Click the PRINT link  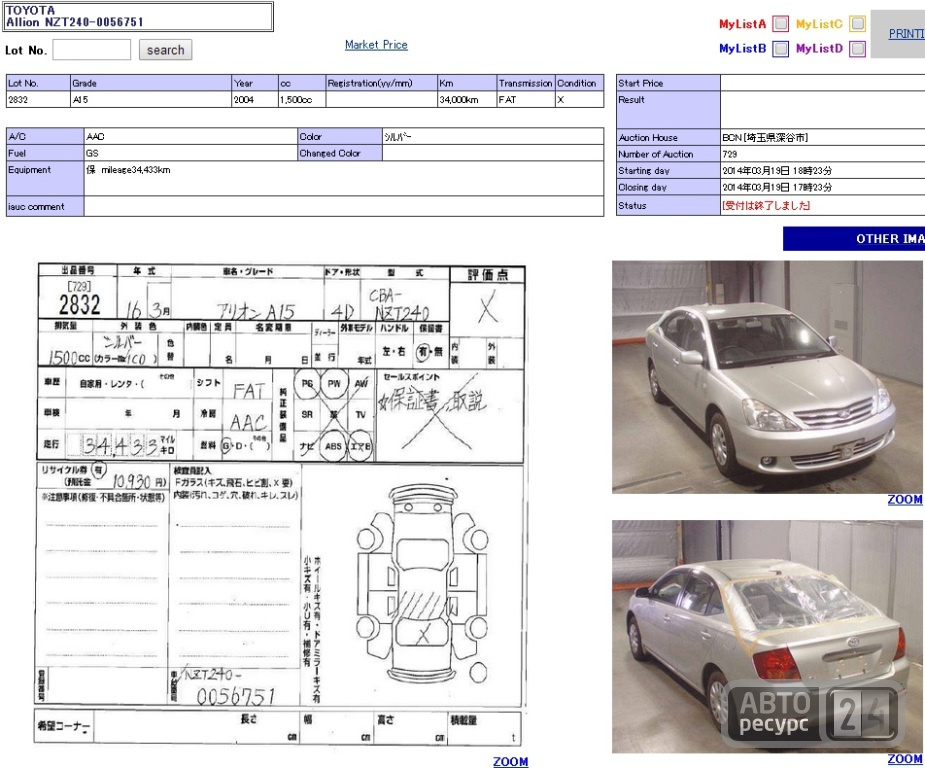907,34
